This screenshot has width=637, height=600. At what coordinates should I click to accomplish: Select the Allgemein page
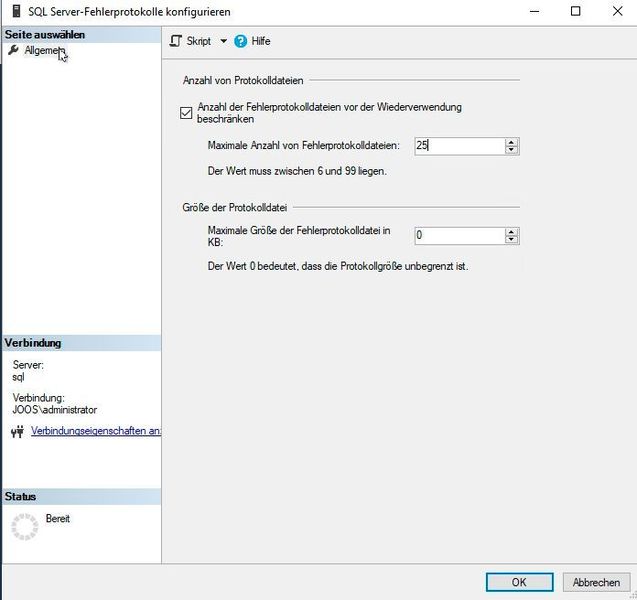coord(45,50)
